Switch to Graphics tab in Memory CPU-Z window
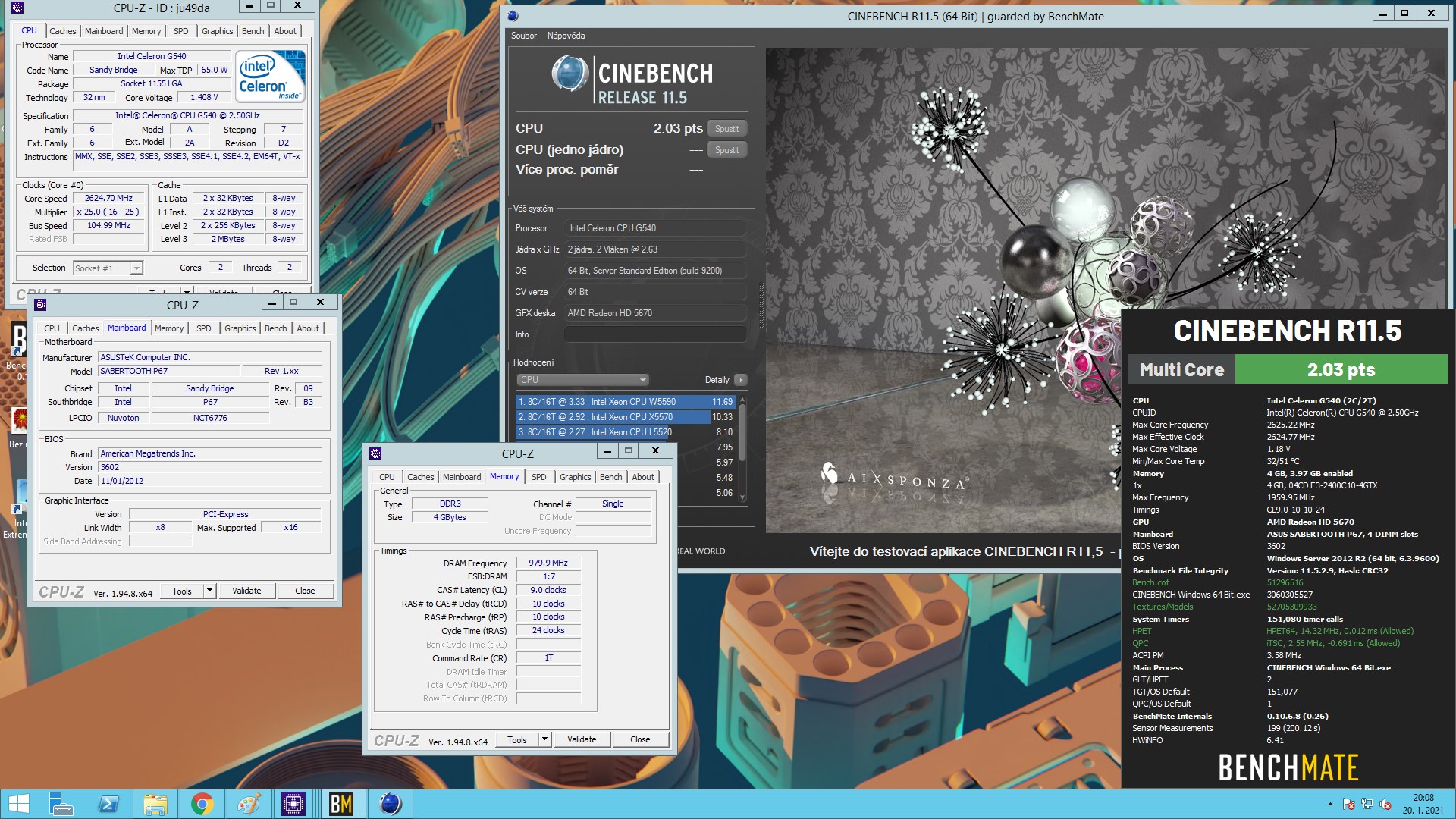1456x819 pixels. [x=576, y=477]
